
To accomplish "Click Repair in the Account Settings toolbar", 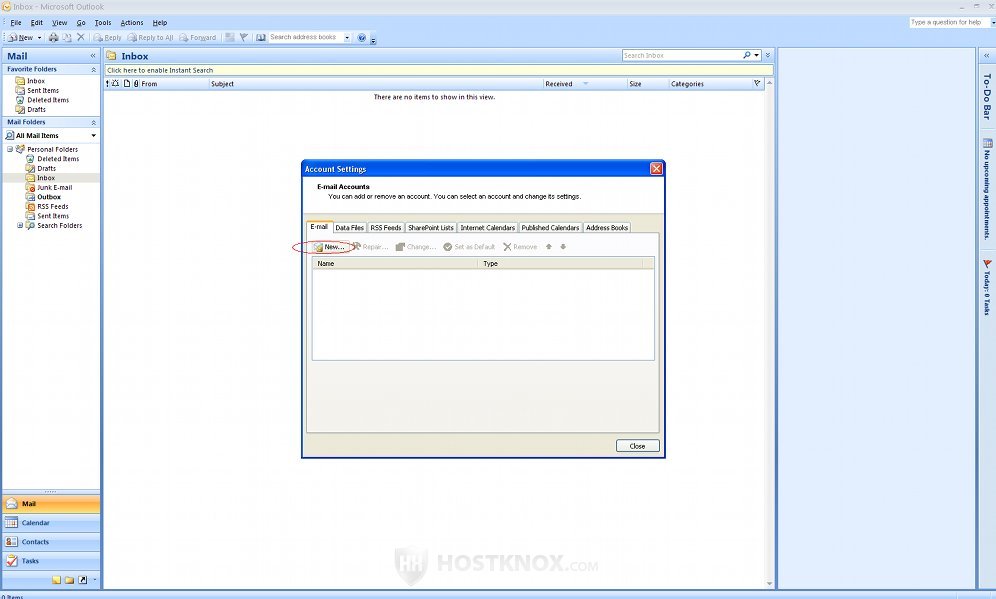I will (x=370, y=247).
